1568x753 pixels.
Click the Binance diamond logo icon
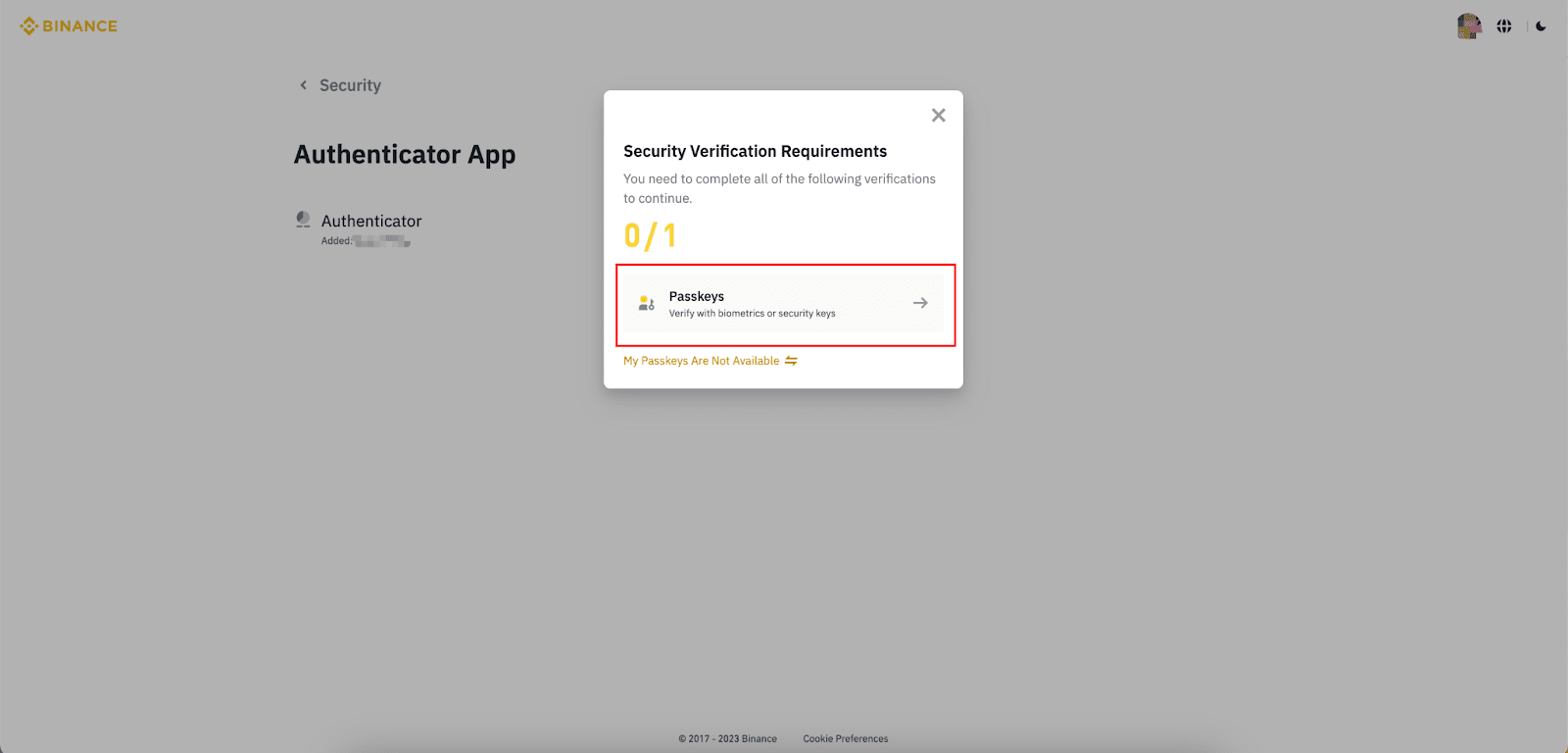[28, 26]
